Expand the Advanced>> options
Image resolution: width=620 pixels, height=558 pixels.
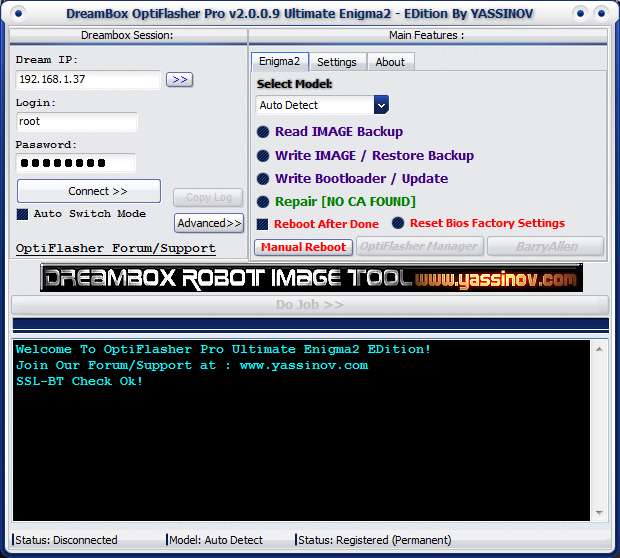[x=209, y=223]
